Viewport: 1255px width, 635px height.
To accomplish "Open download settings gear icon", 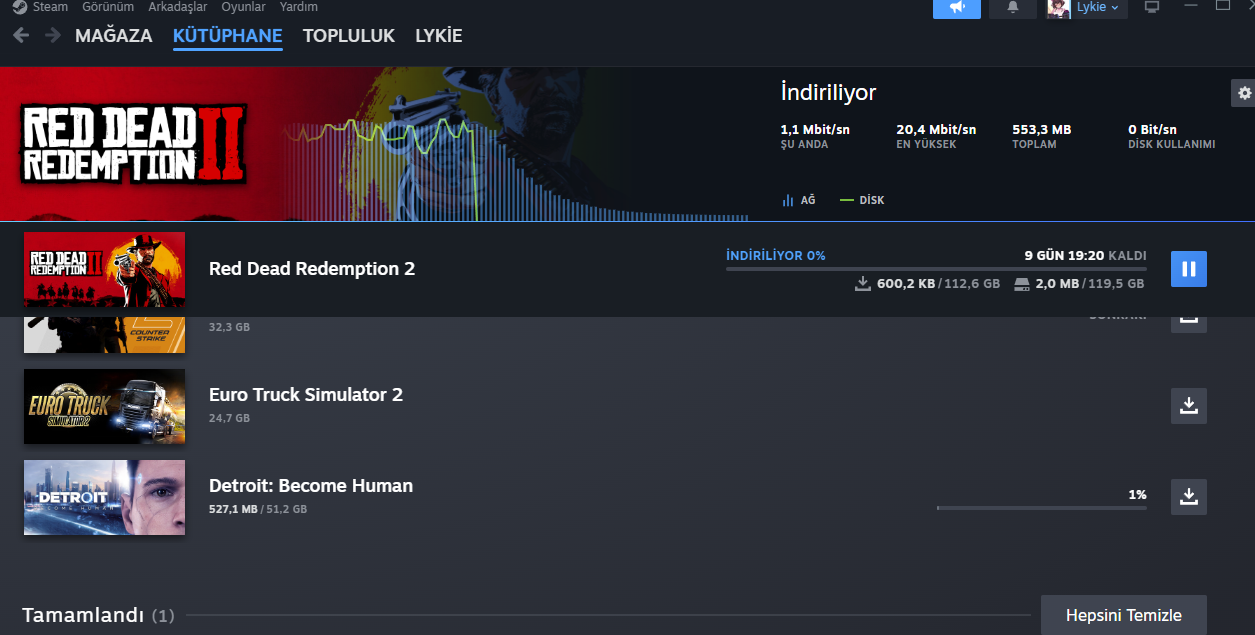I will point(1243,93).
